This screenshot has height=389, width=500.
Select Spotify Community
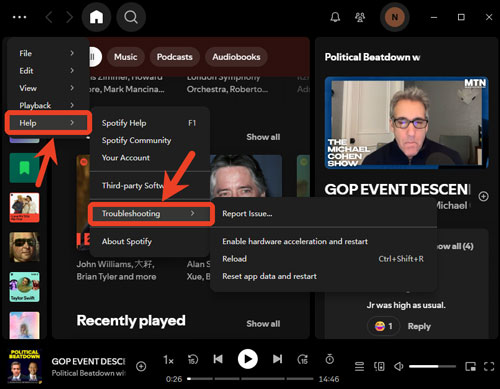150,140
